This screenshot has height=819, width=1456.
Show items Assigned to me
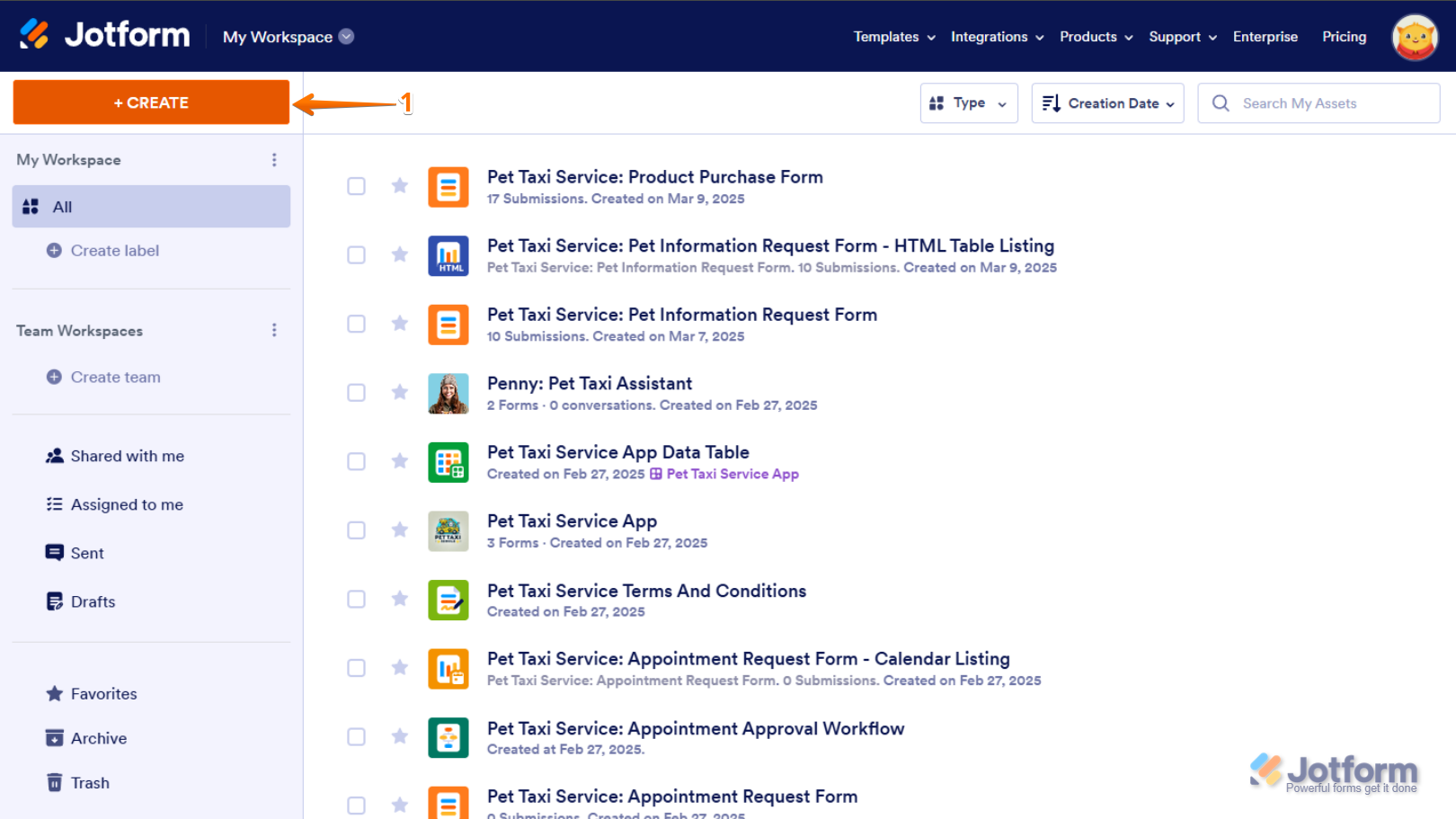coord(114,504)
